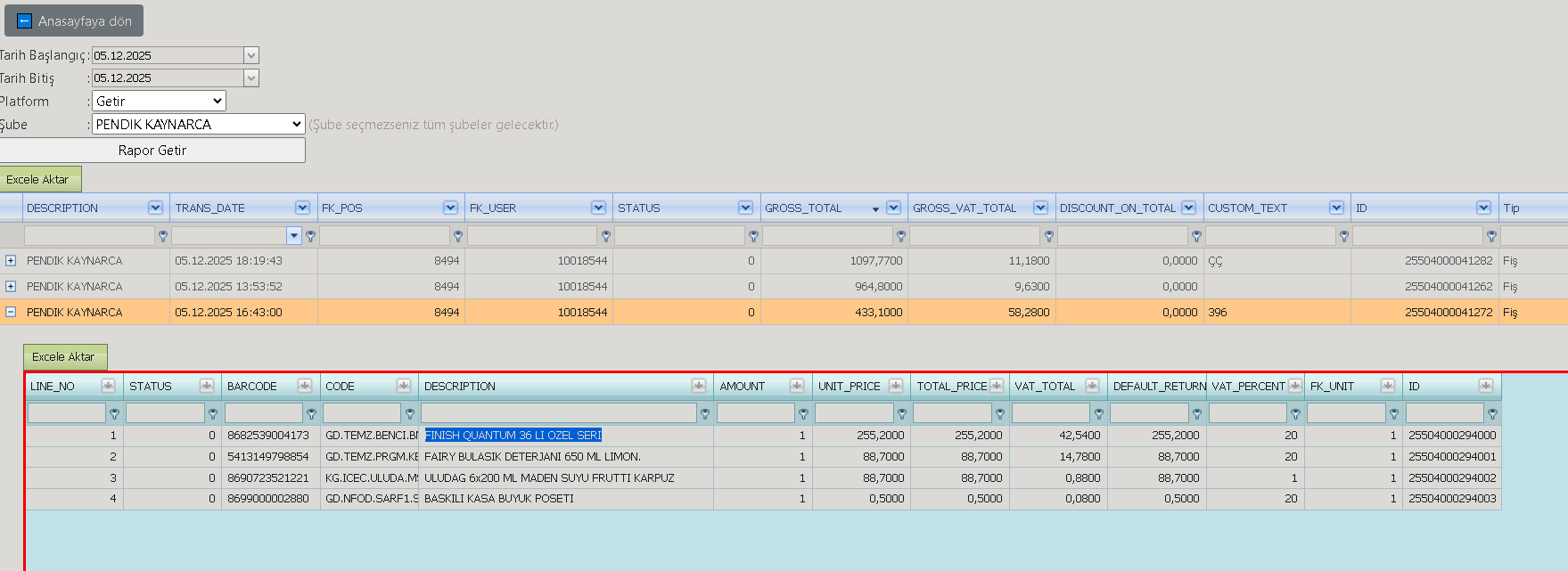Click the LINE_NO column header menu icon
This screenshot has width=1568, height=571.
click(x=108, y=386)
